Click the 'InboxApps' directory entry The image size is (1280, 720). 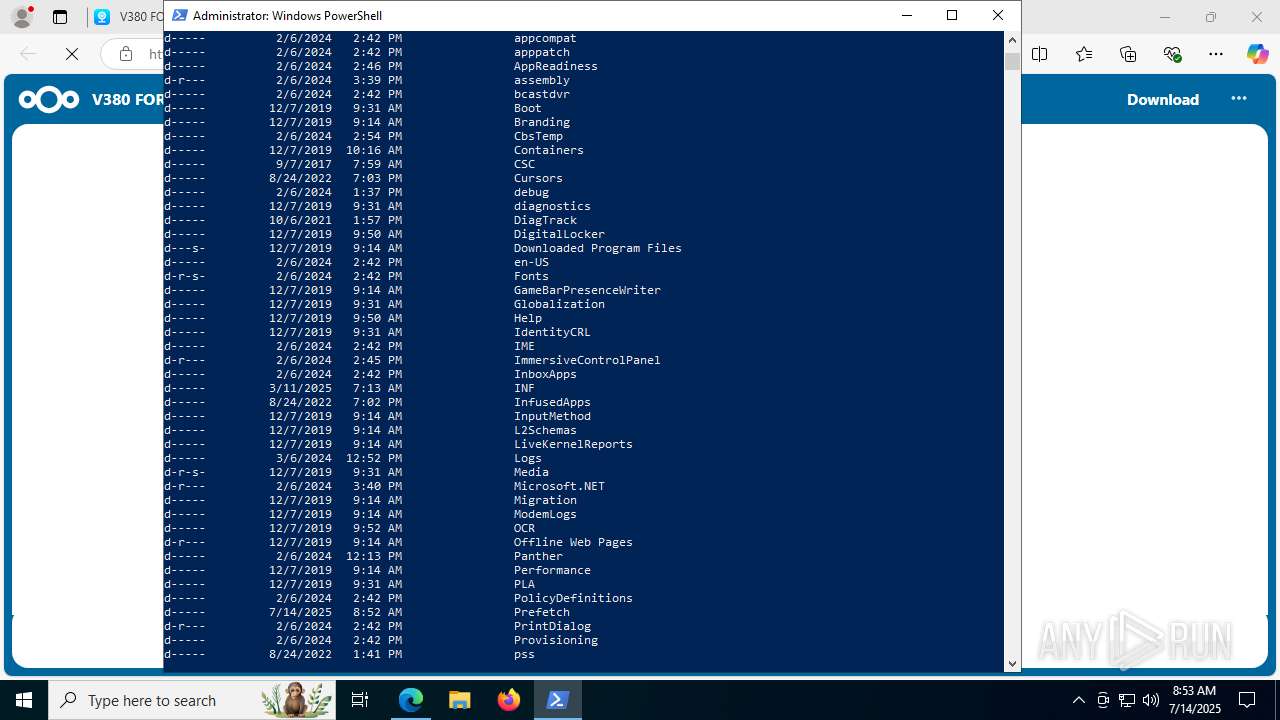545,374
